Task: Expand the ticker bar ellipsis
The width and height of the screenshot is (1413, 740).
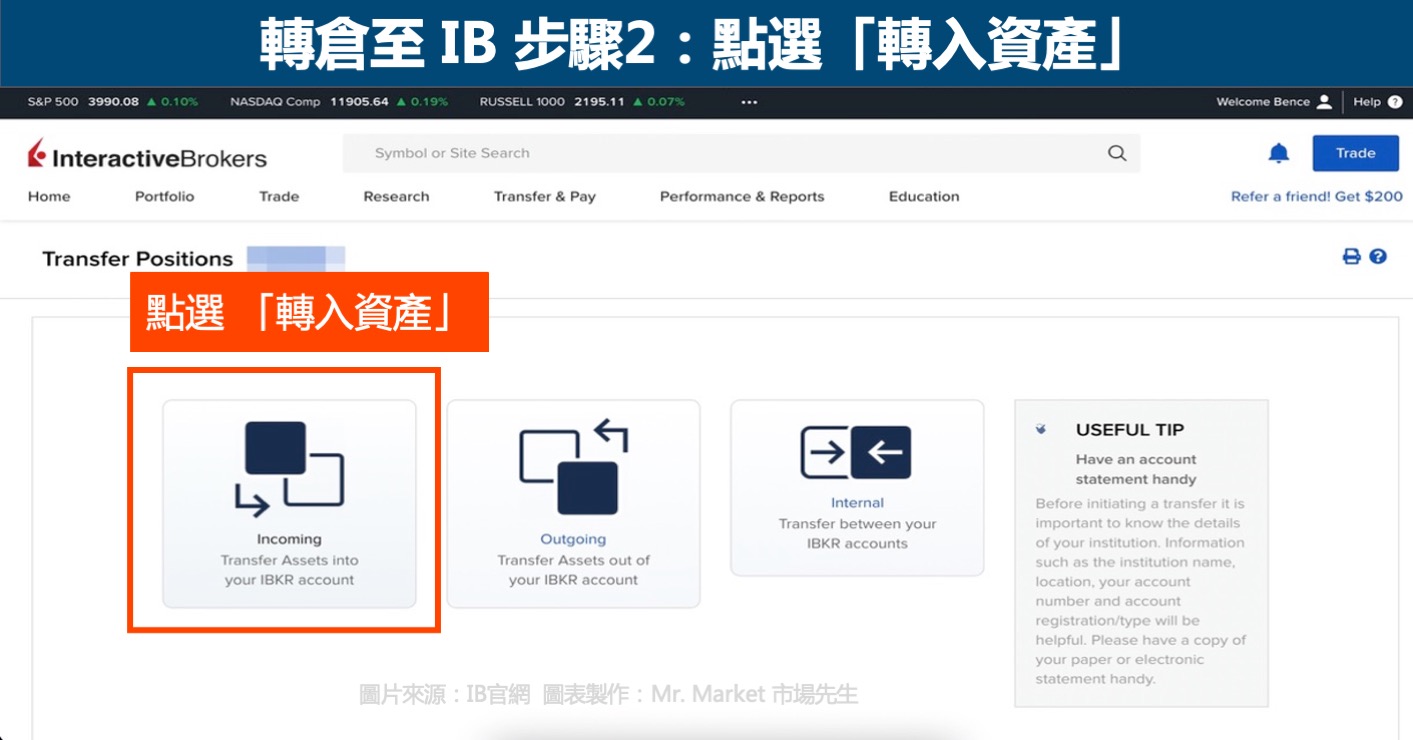Action: coord(749,102)
